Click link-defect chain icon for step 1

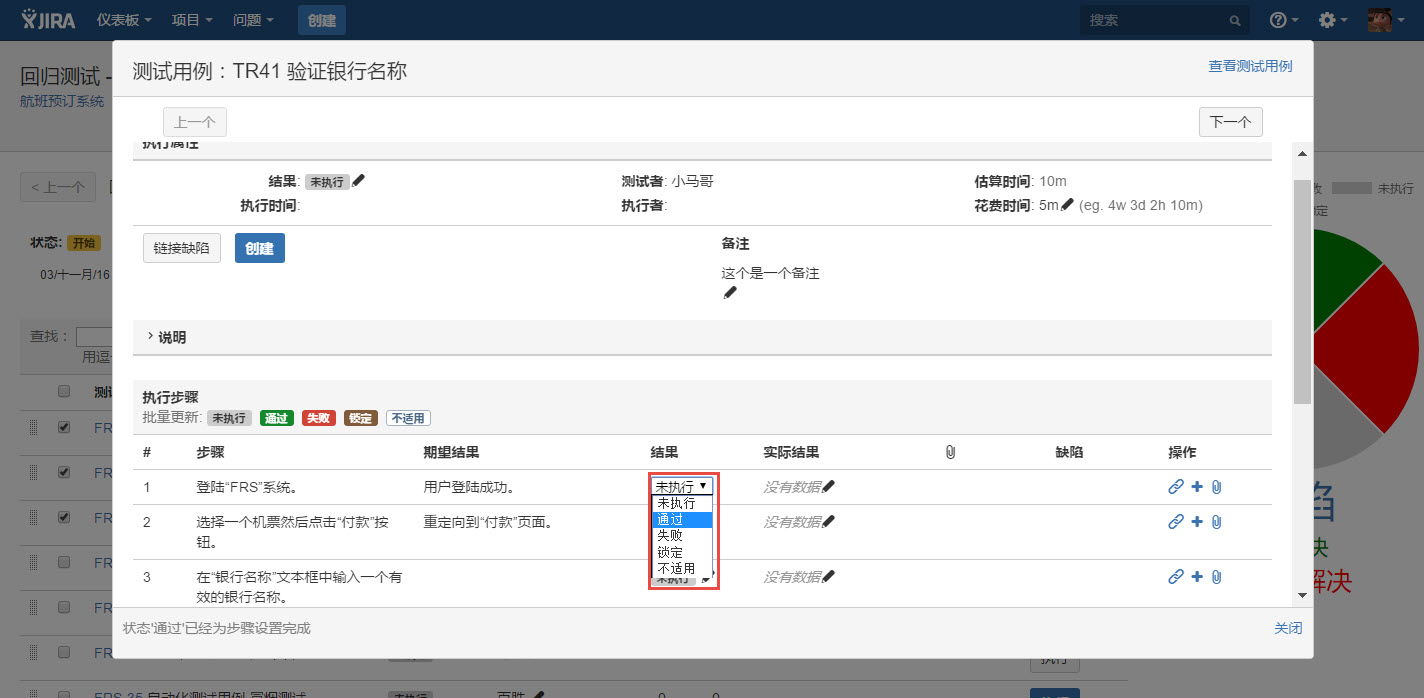pyautogui.click(x=1176, y=487)
